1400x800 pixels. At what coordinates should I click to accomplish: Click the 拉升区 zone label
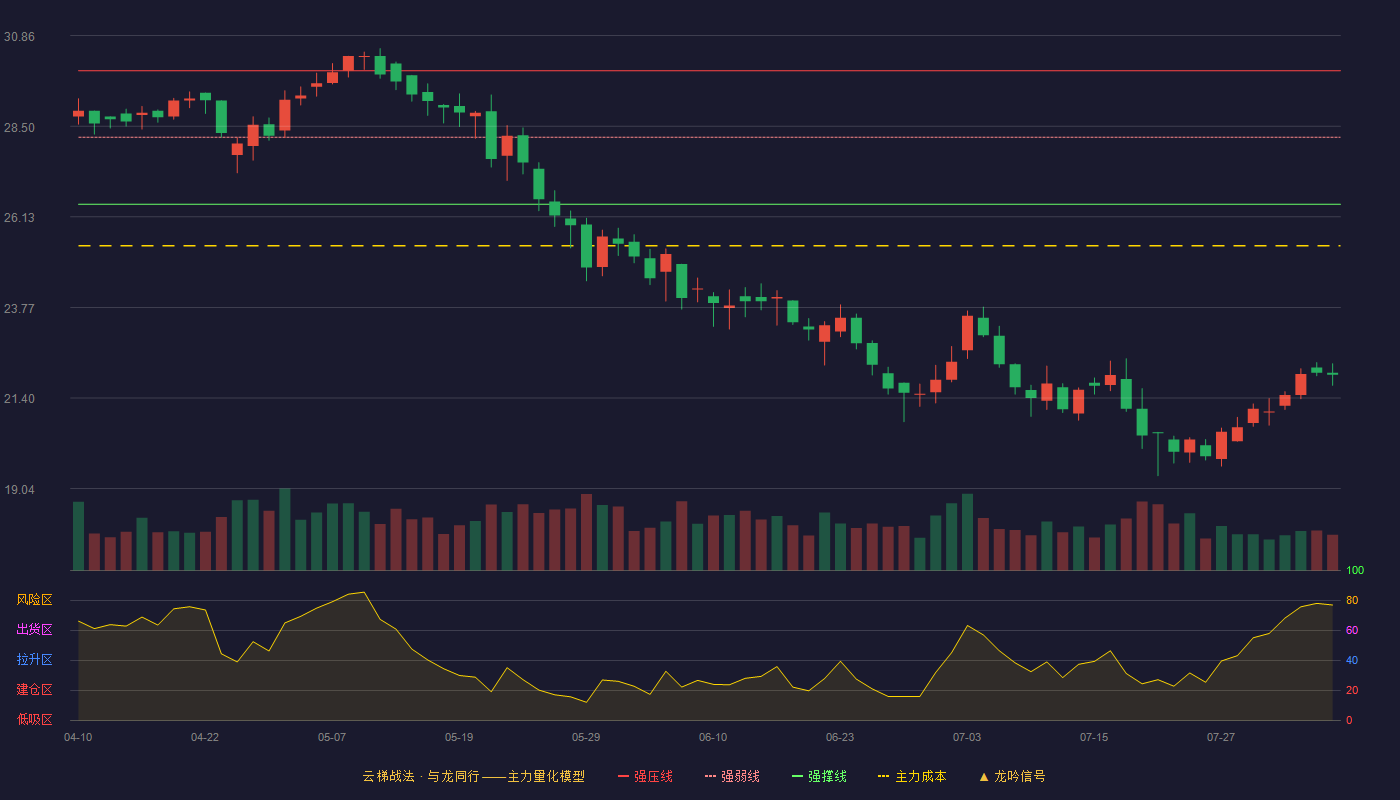click(34, 660)
